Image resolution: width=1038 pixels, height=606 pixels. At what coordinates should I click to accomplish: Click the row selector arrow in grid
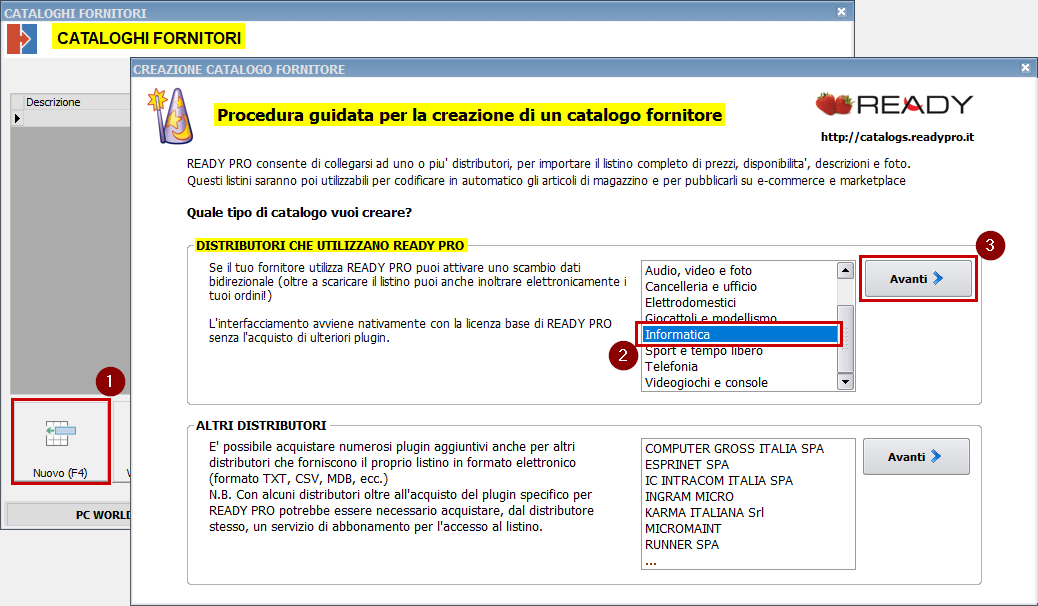[17, 119]
